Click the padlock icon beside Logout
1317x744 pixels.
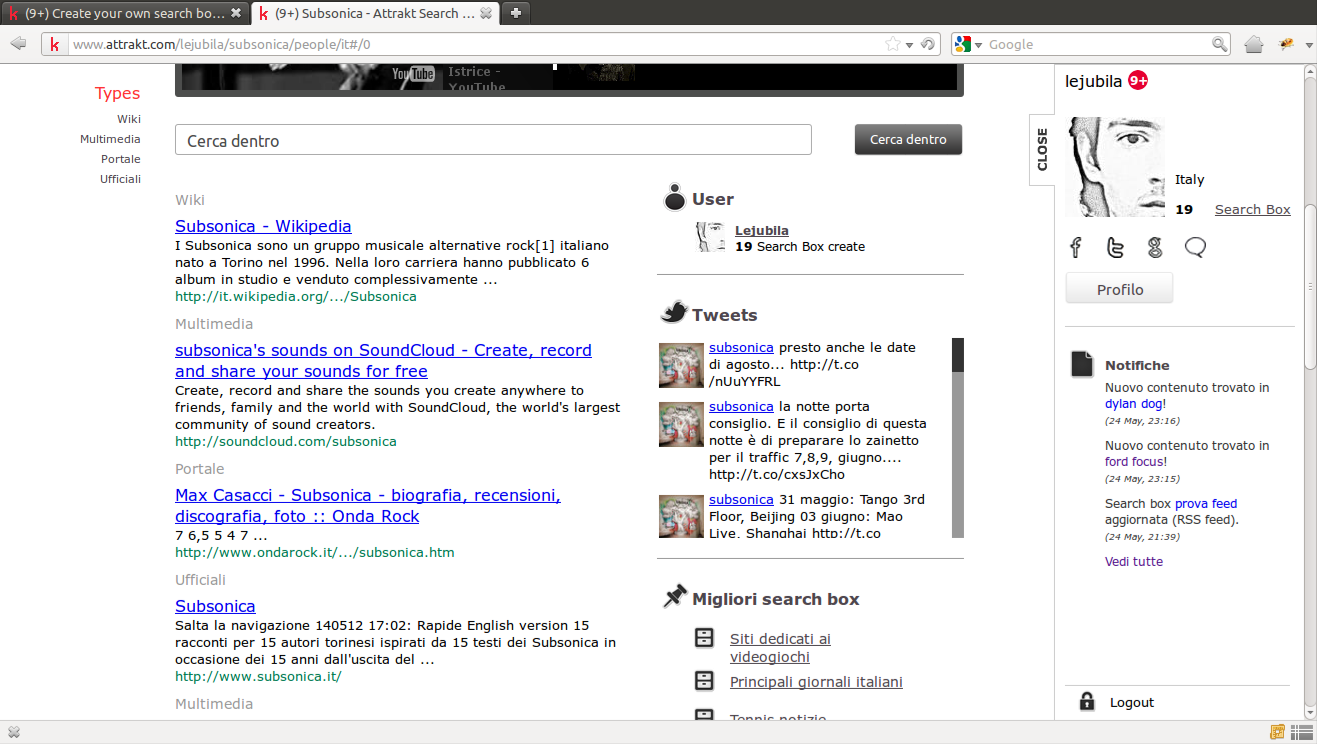click(1087, 701)
